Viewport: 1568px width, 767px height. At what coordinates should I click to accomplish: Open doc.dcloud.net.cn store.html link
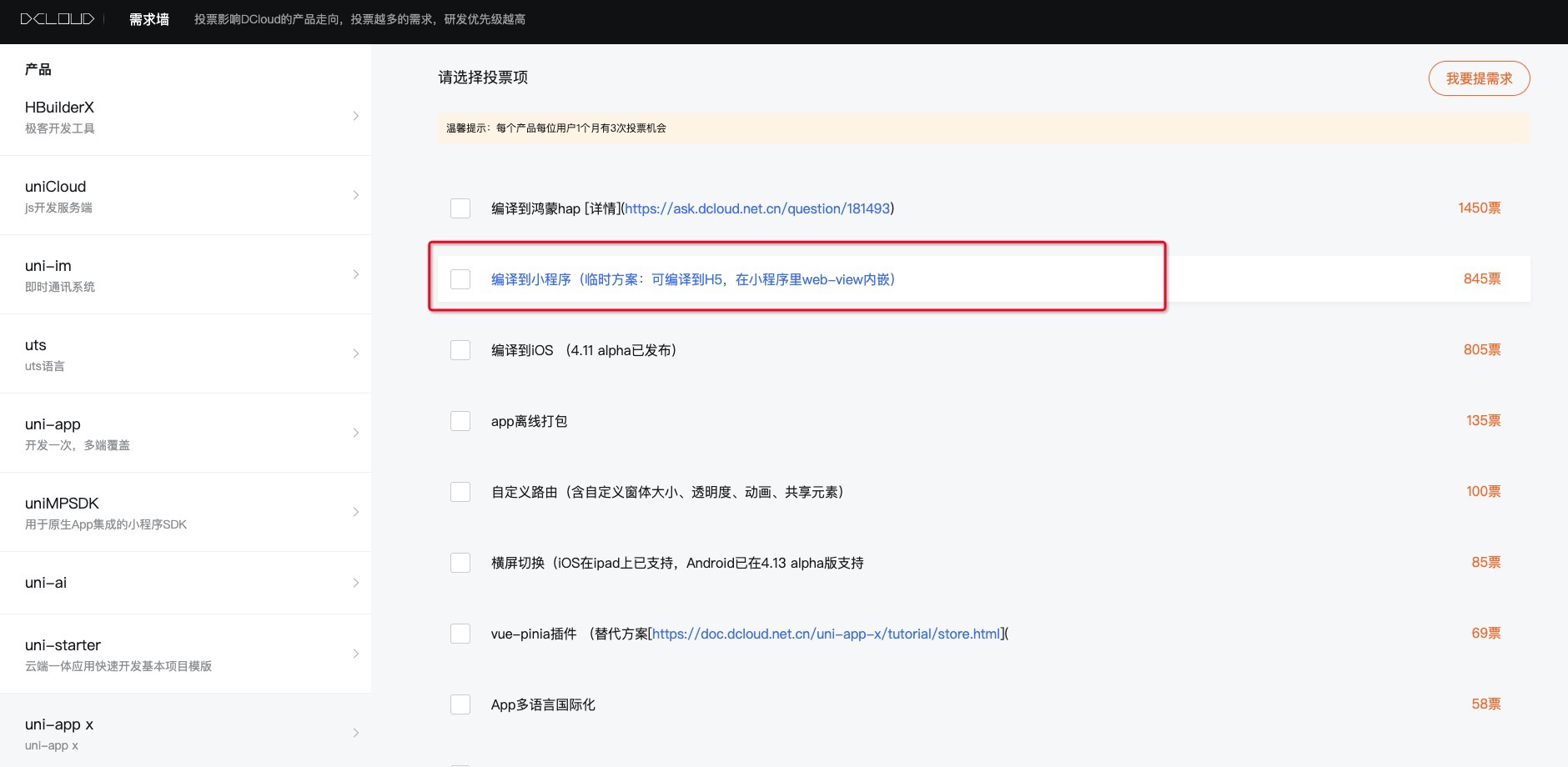tap(826, 634)
